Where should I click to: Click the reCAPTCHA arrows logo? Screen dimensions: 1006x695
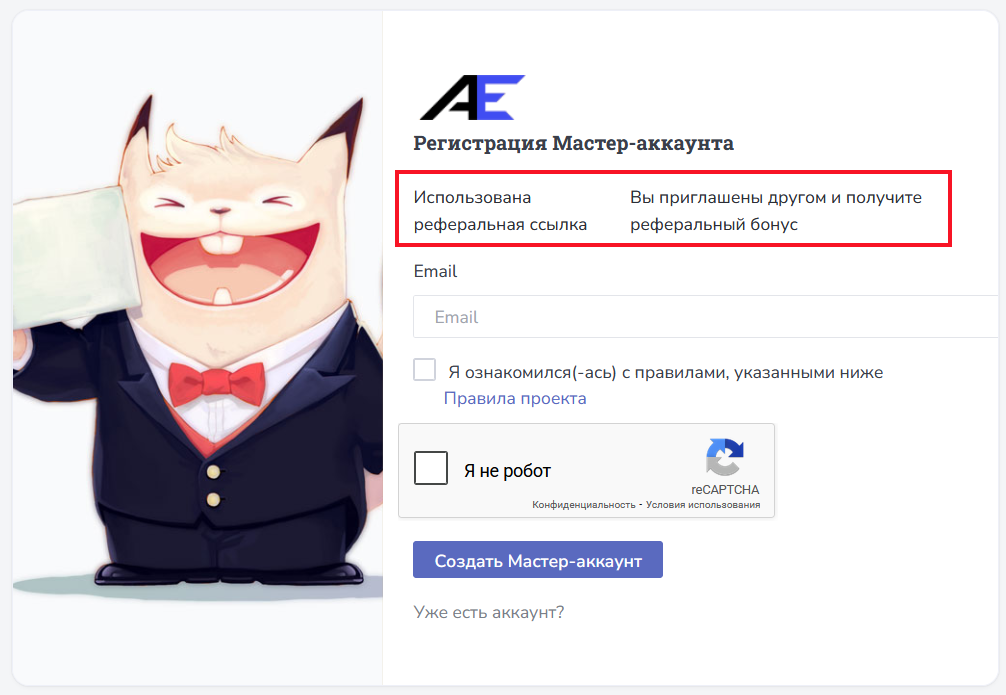click(725, 457)
